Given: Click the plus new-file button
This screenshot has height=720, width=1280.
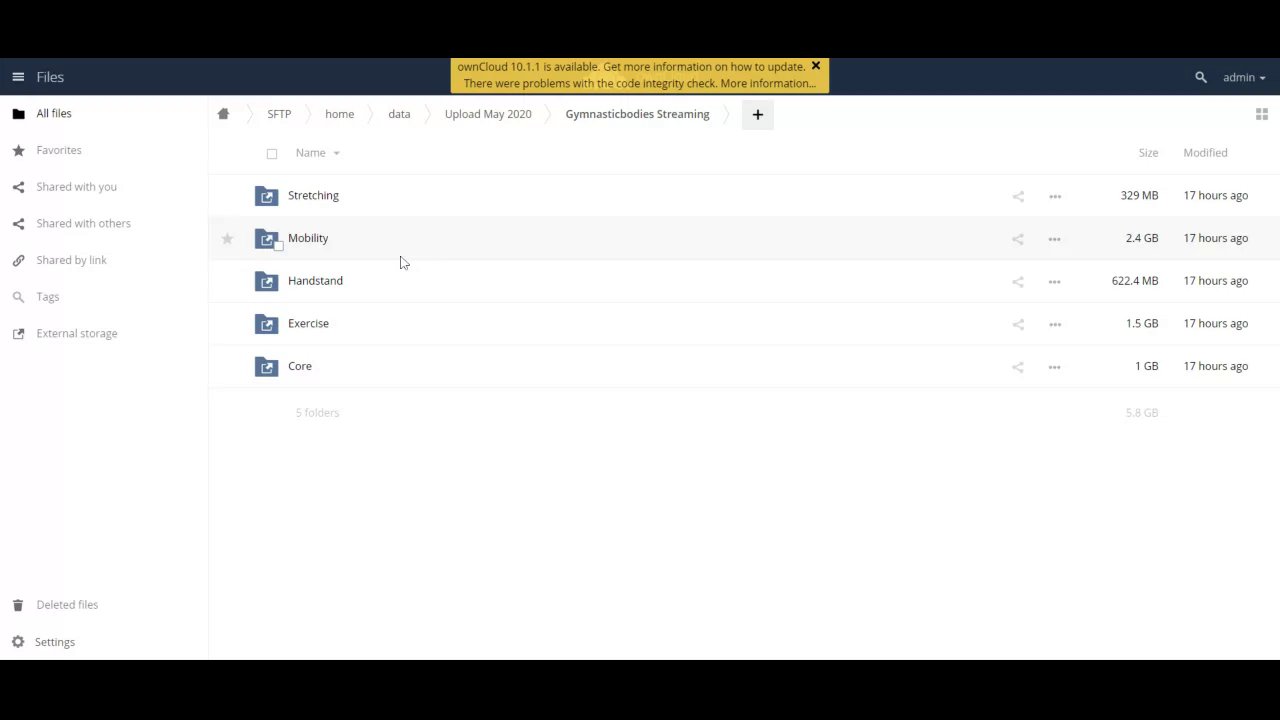Looking at the screenshot, I should (757, 115).
